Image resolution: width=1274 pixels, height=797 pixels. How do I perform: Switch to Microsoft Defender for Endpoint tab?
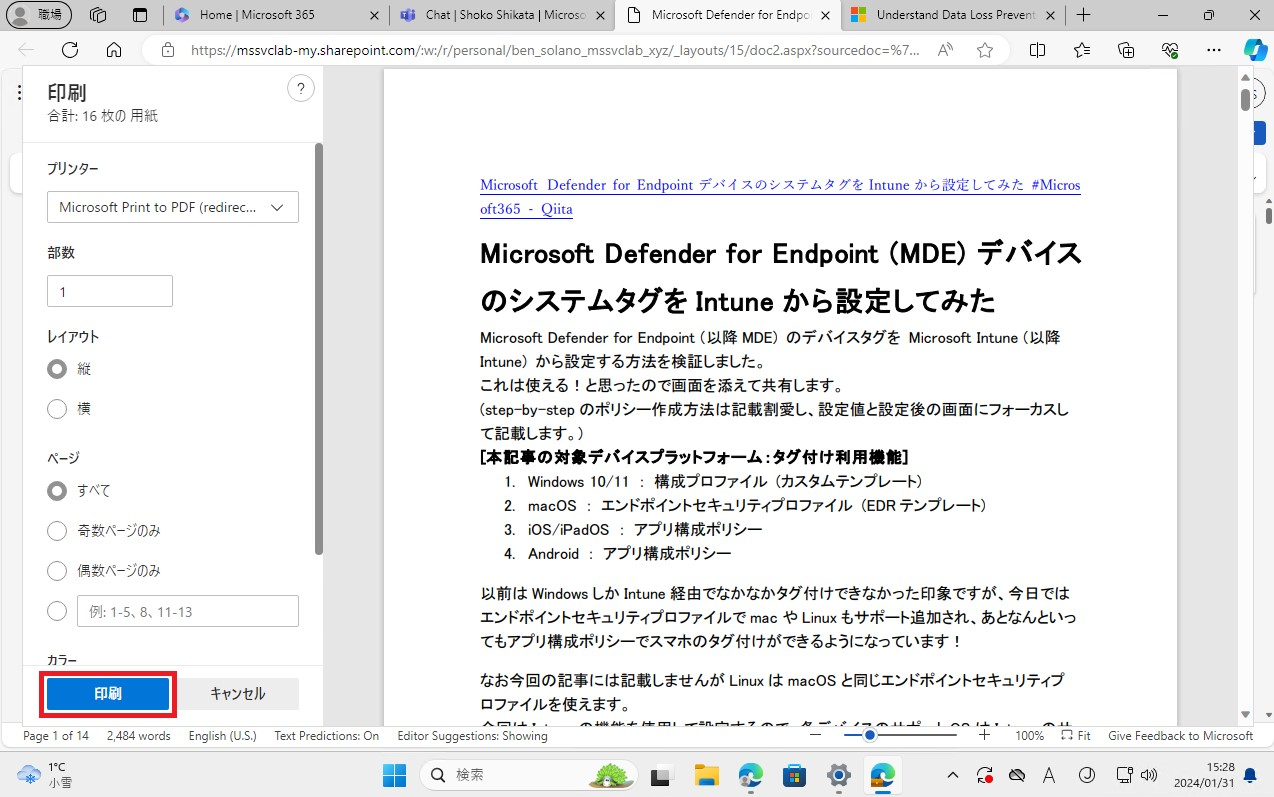click(x=727, y=15)
